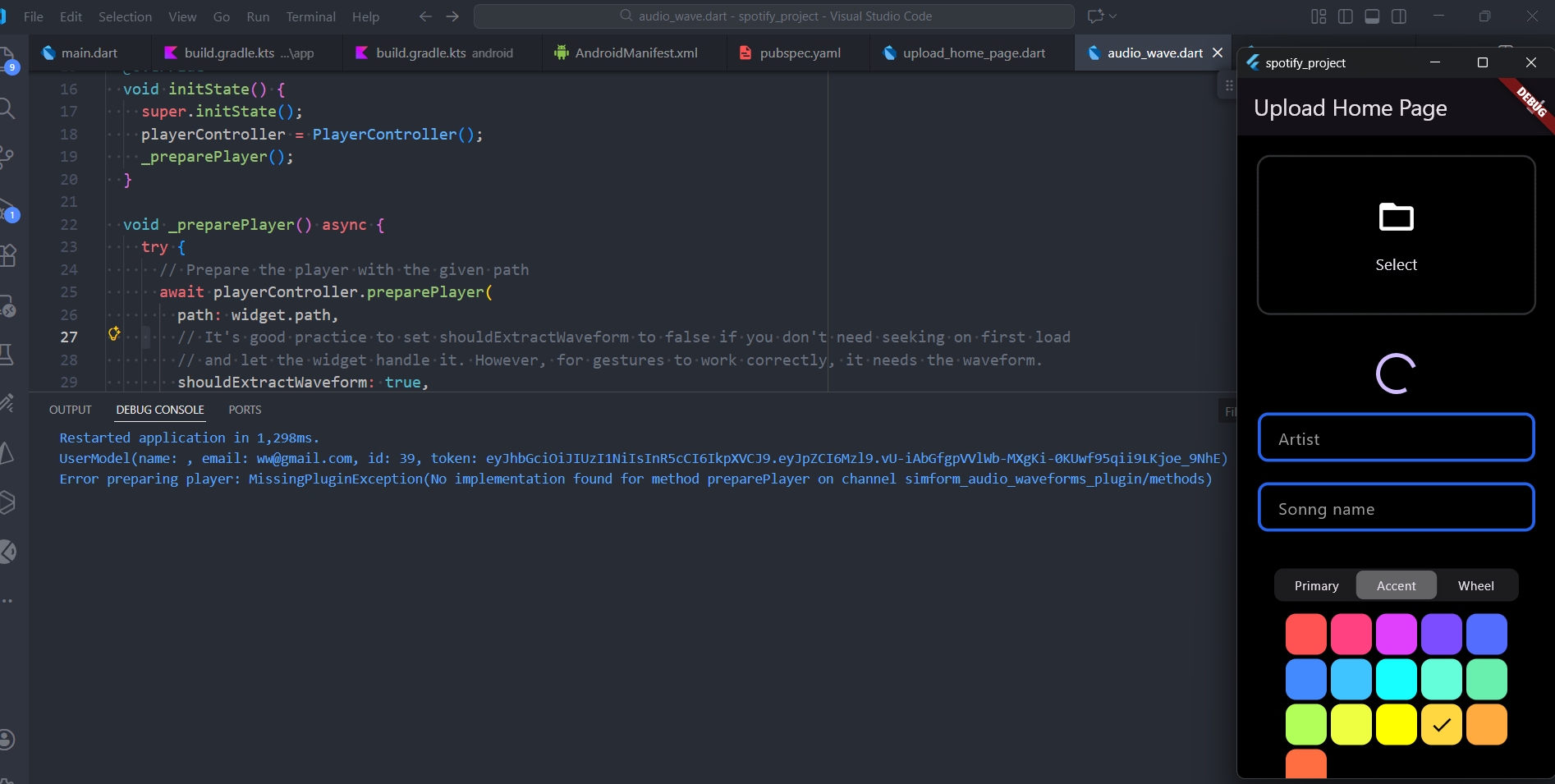Close the audio_wave.dart editor tab

tap(1218, 53)
